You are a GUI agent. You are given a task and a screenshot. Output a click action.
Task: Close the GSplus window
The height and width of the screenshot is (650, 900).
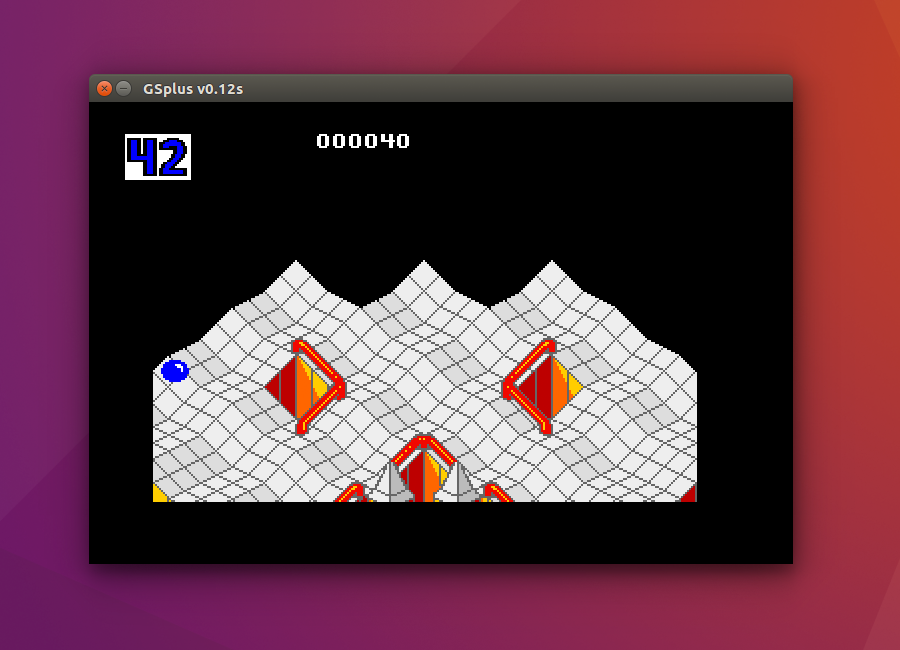point(104,88)
